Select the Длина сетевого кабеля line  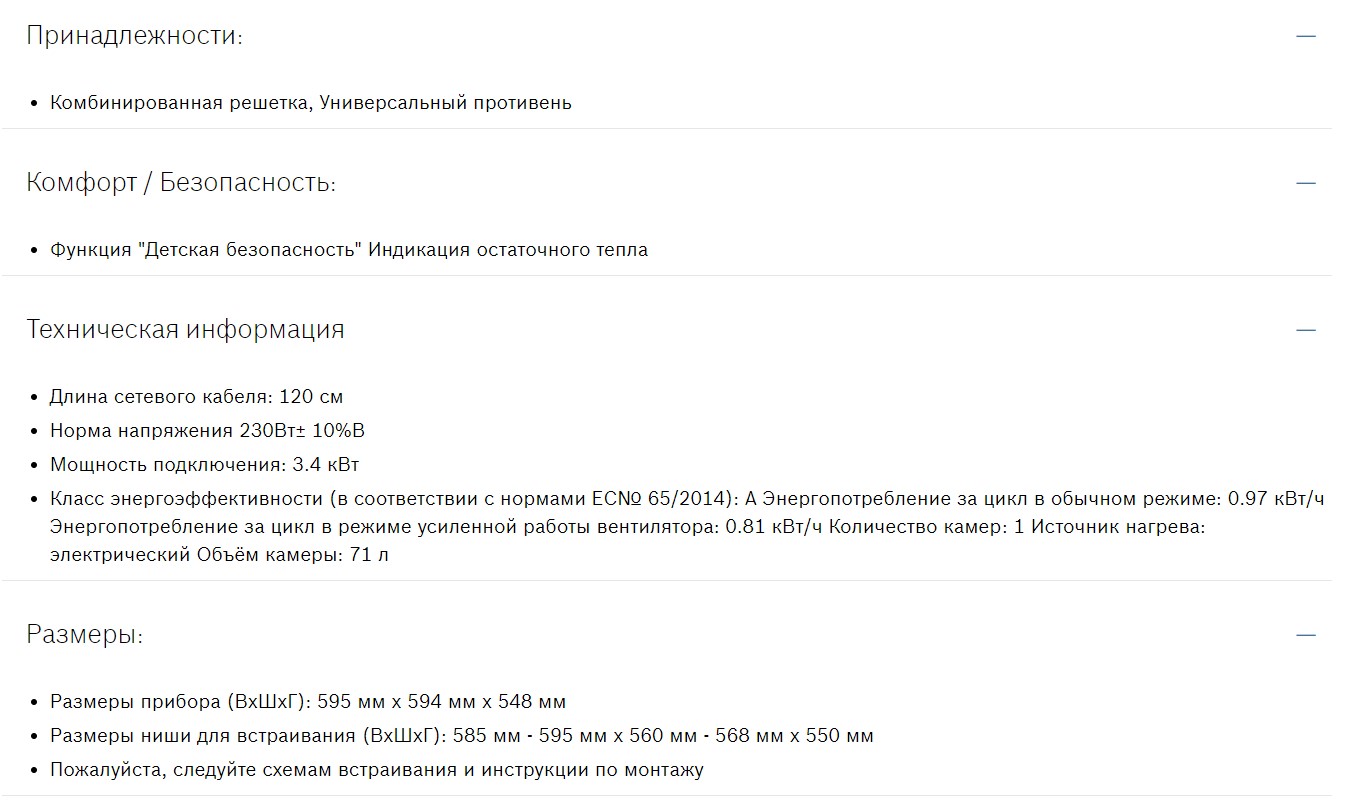(x=196, y=397)
